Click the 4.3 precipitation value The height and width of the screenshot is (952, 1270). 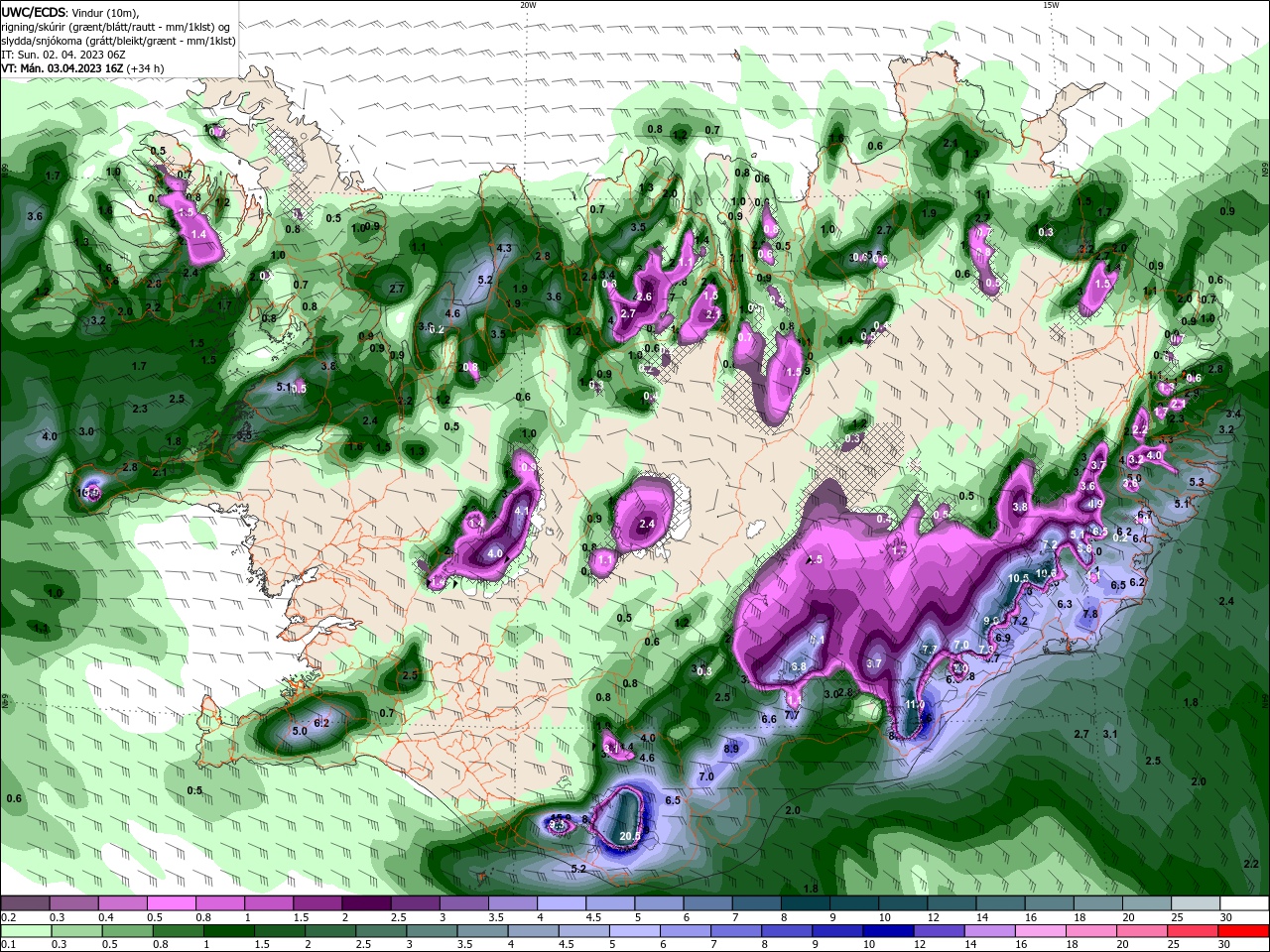click(504, 248)
